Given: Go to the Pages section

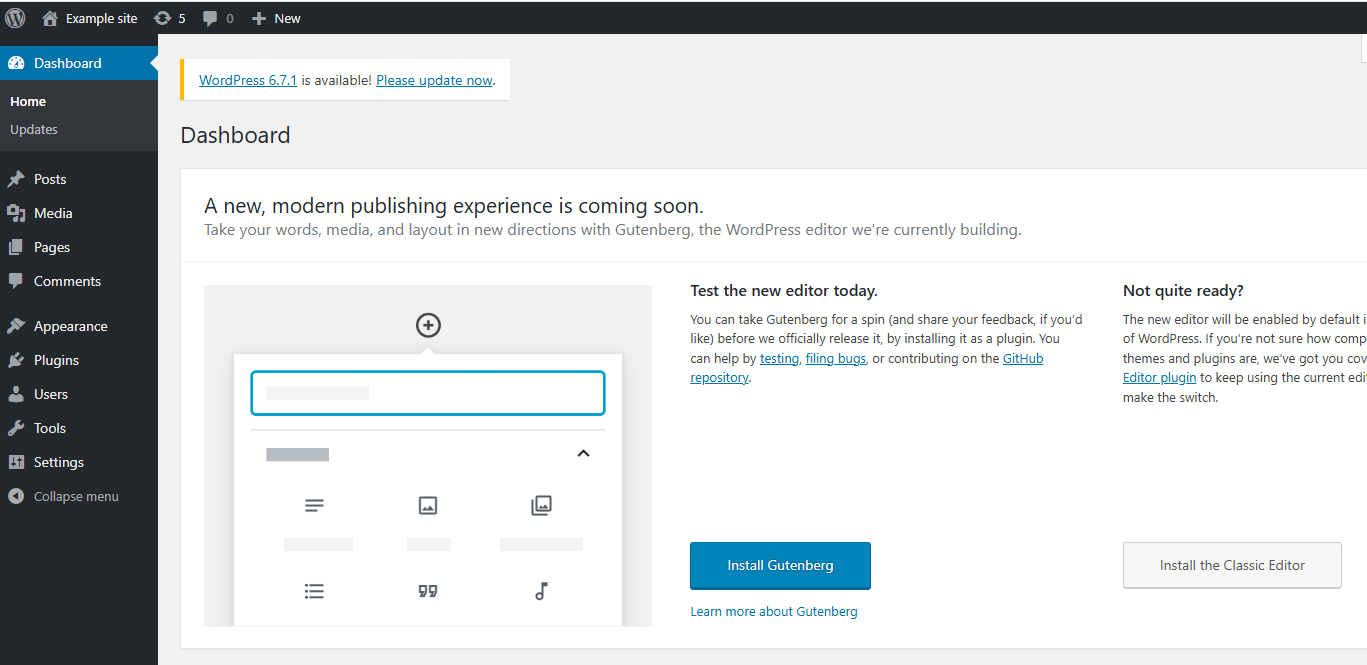Looking at the screenshot, I should [51, 247].
